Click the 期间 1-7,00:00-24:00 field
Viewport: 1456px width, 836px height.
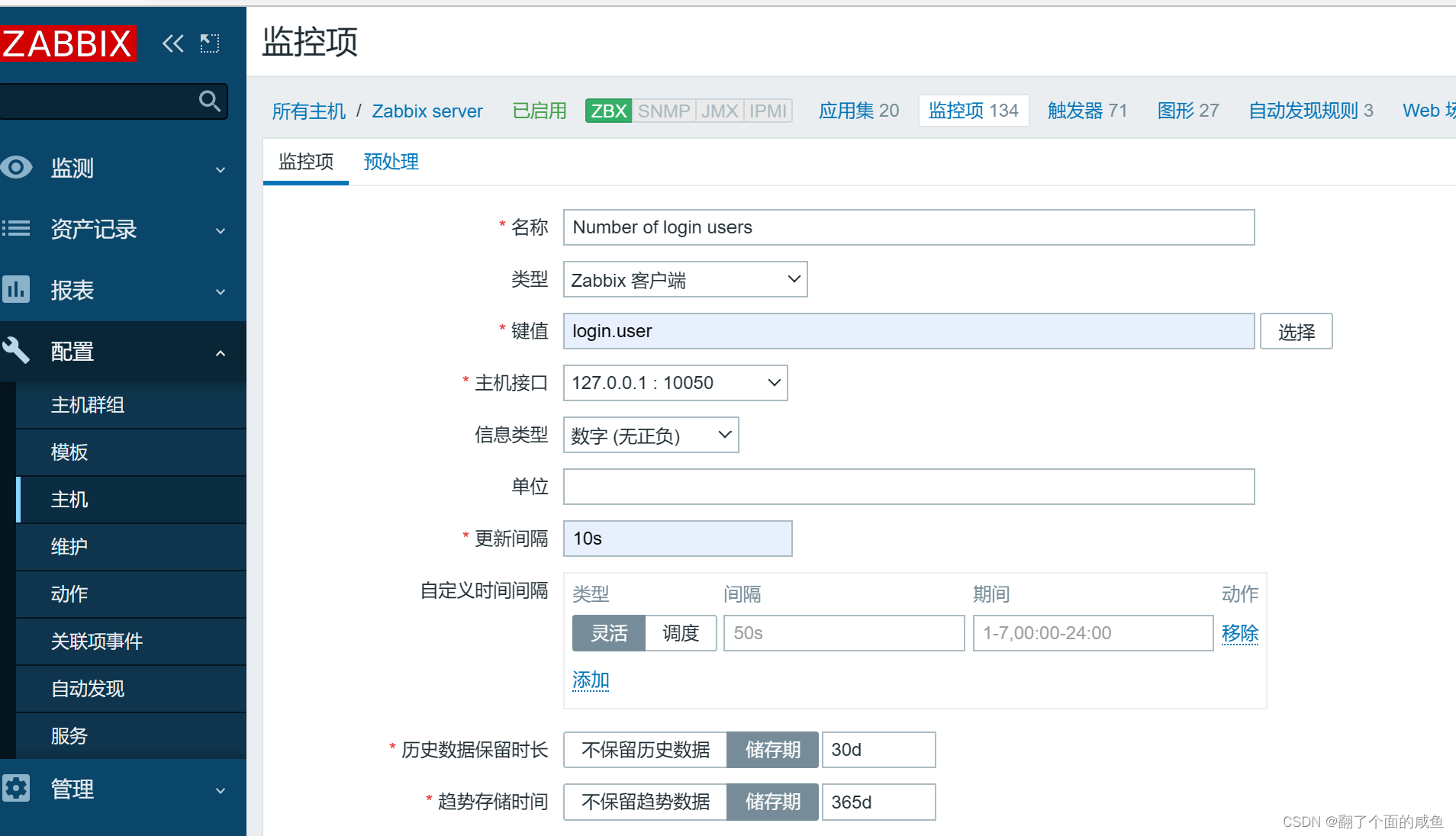(1093, 633)
